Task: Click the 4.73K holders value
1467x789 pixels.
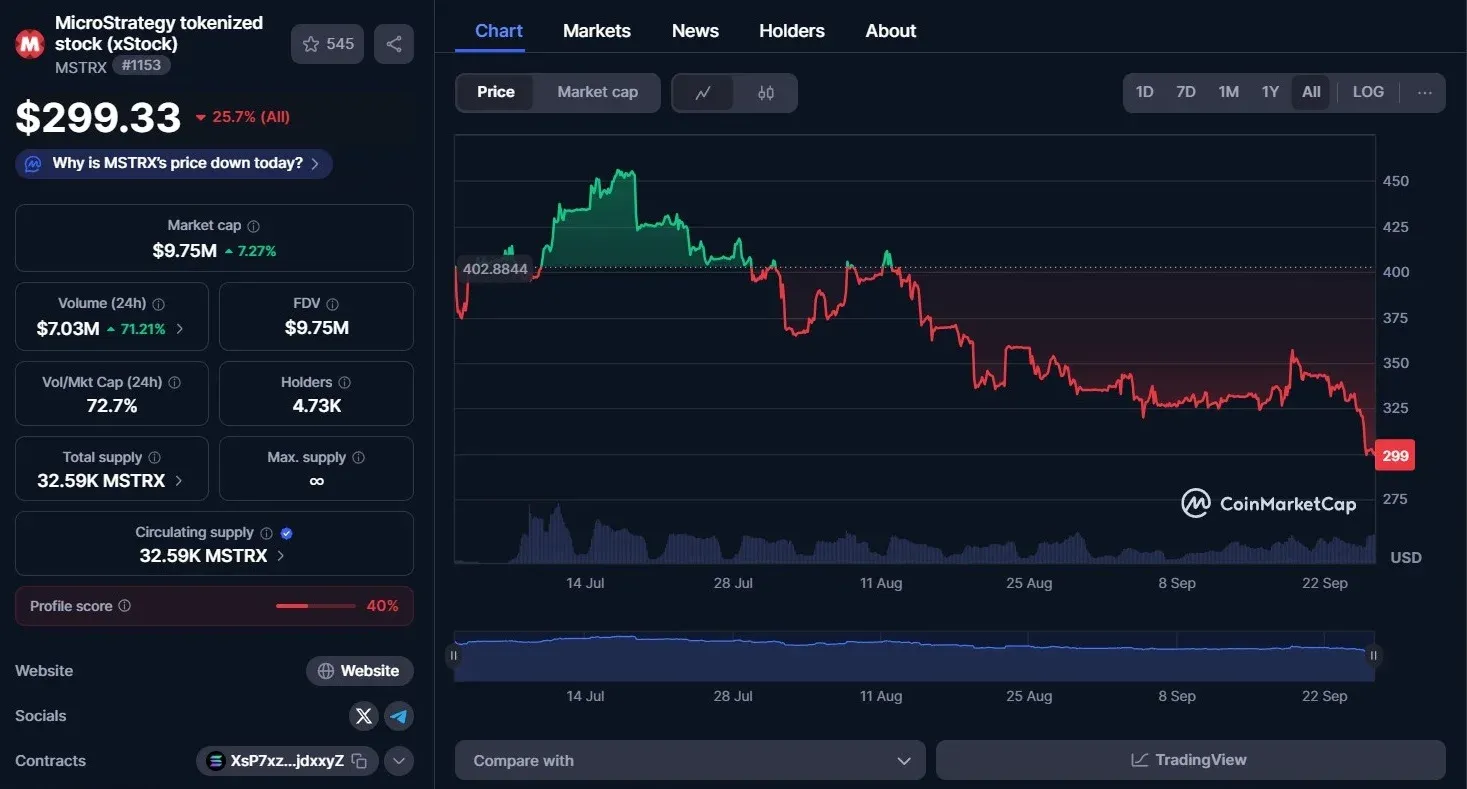Action: click(x=316, y=406)
